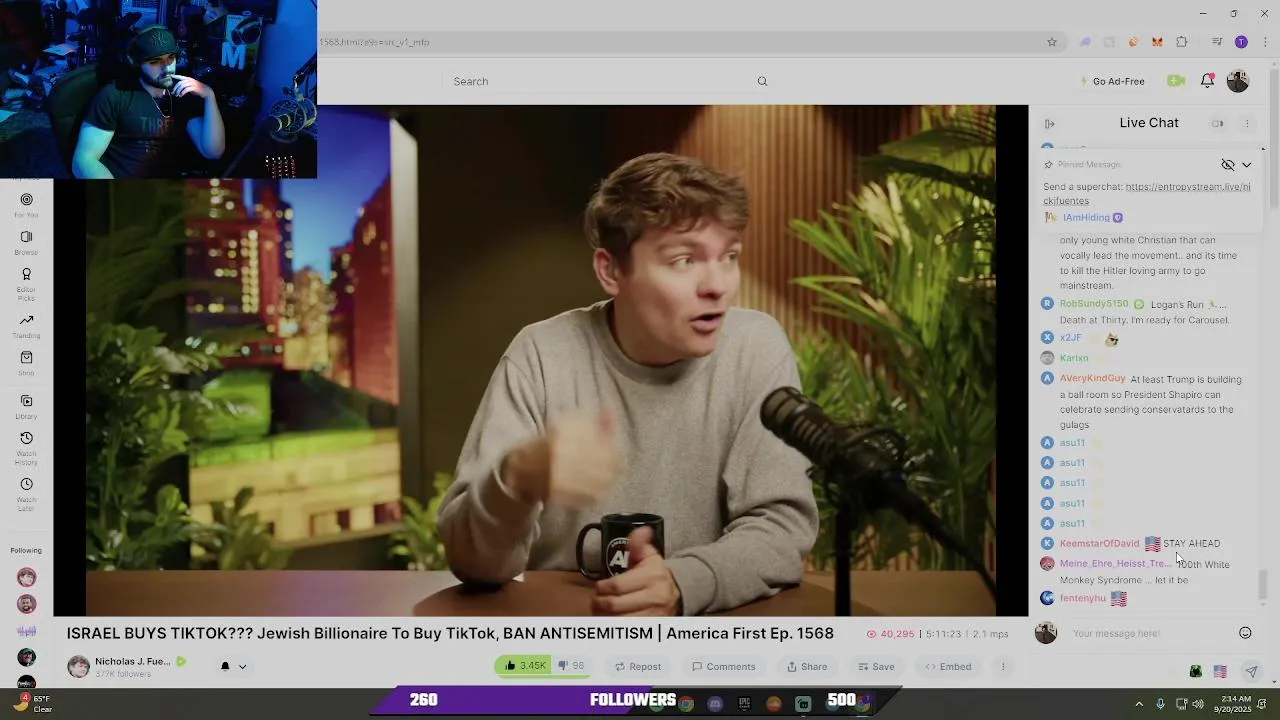Open Live Chat options three dots
Screen dimensions: 1280x720
(x=1247, y=124)
